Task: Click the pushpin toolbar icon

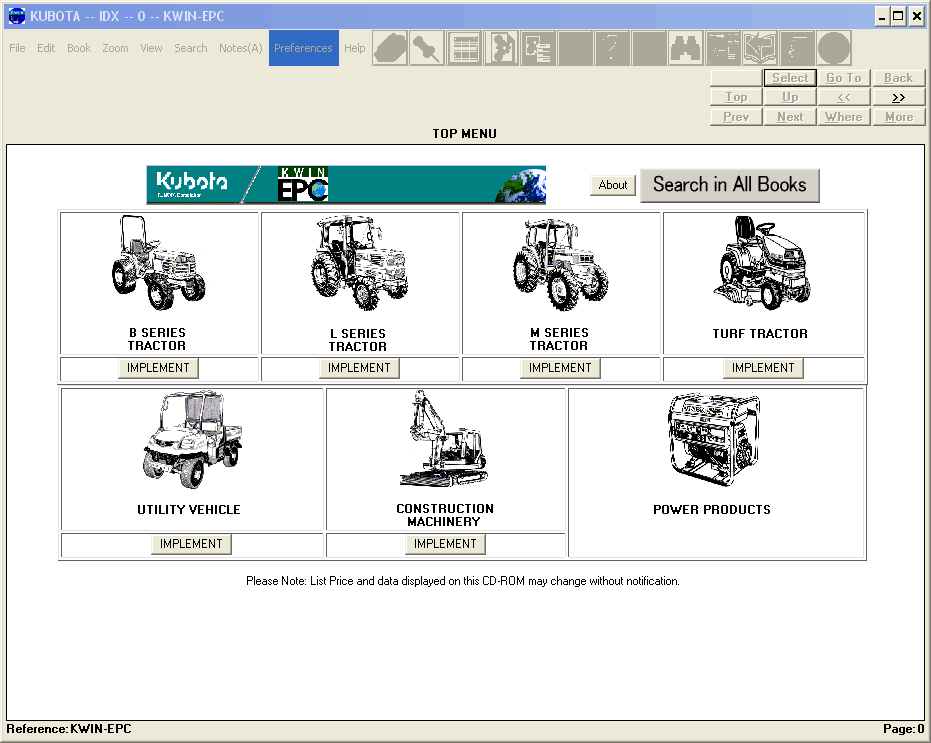Action: [427, 48]
